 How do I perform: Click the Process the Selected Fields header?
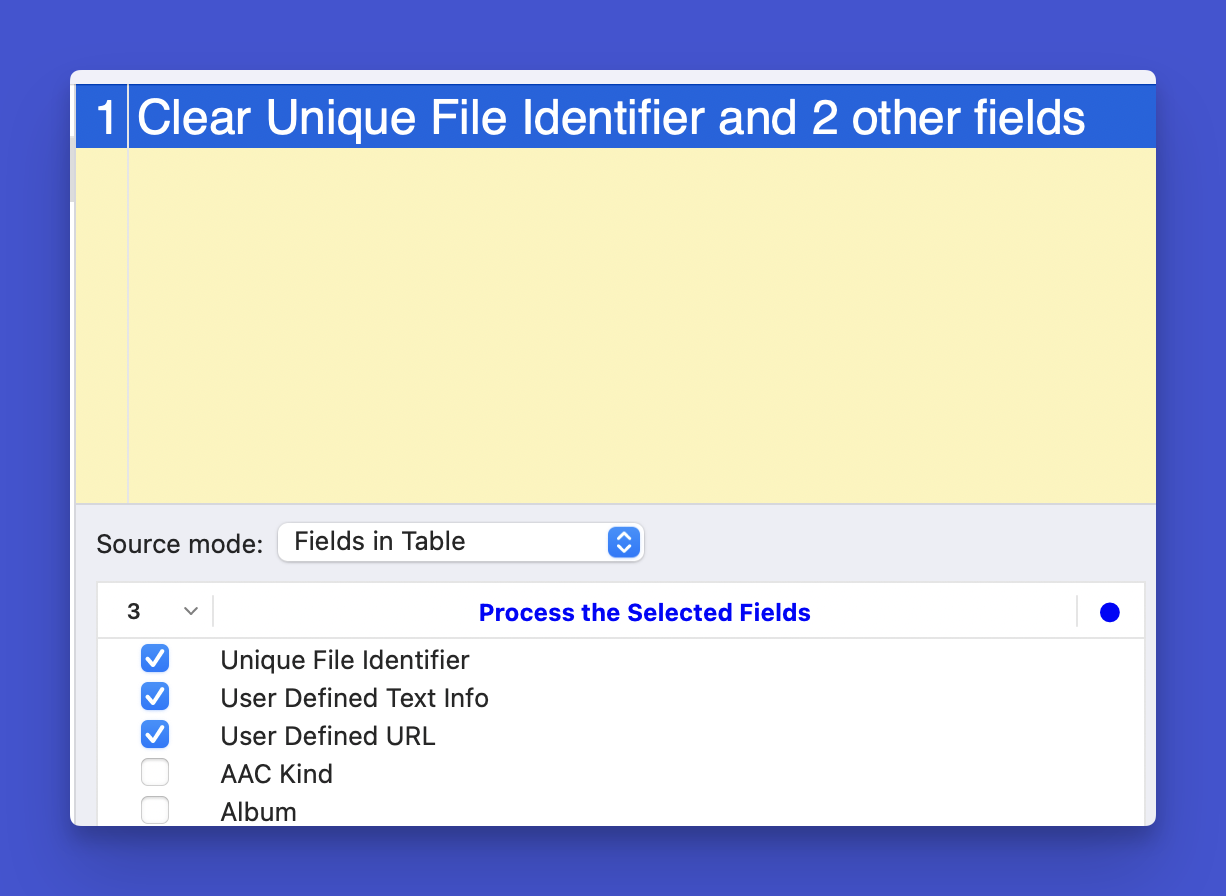coord(644,613)
